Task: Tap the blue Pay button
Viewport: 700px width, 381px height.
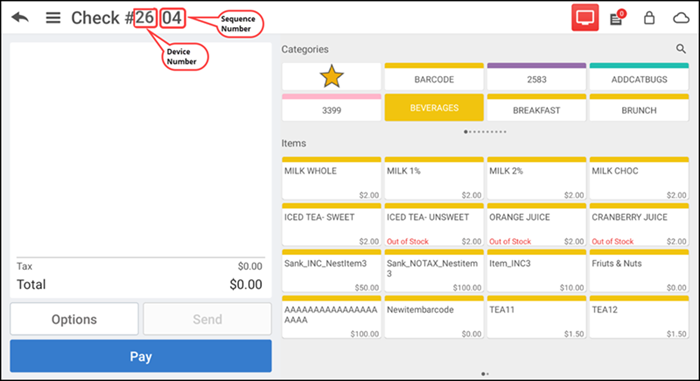Action: tap(141, 356)
